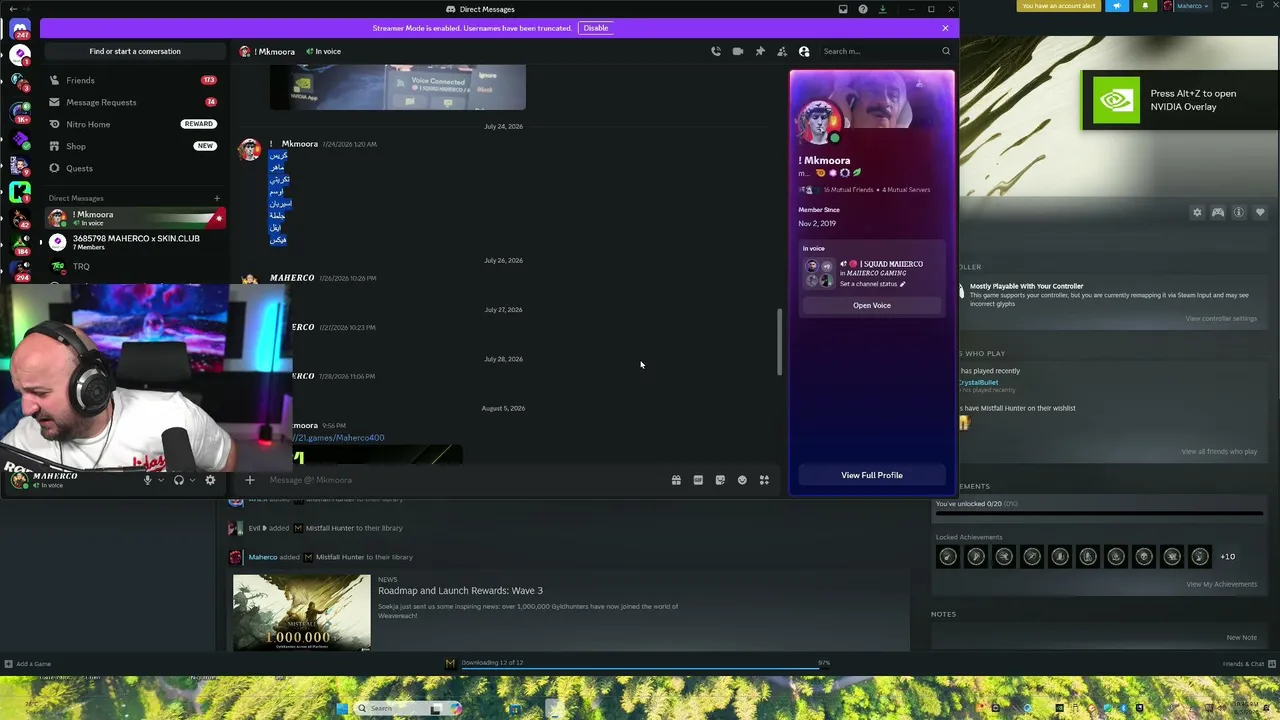This screenshot has height=720, width=1280.
Task: Open Discord help icon
Action: (x=863, y=9)
